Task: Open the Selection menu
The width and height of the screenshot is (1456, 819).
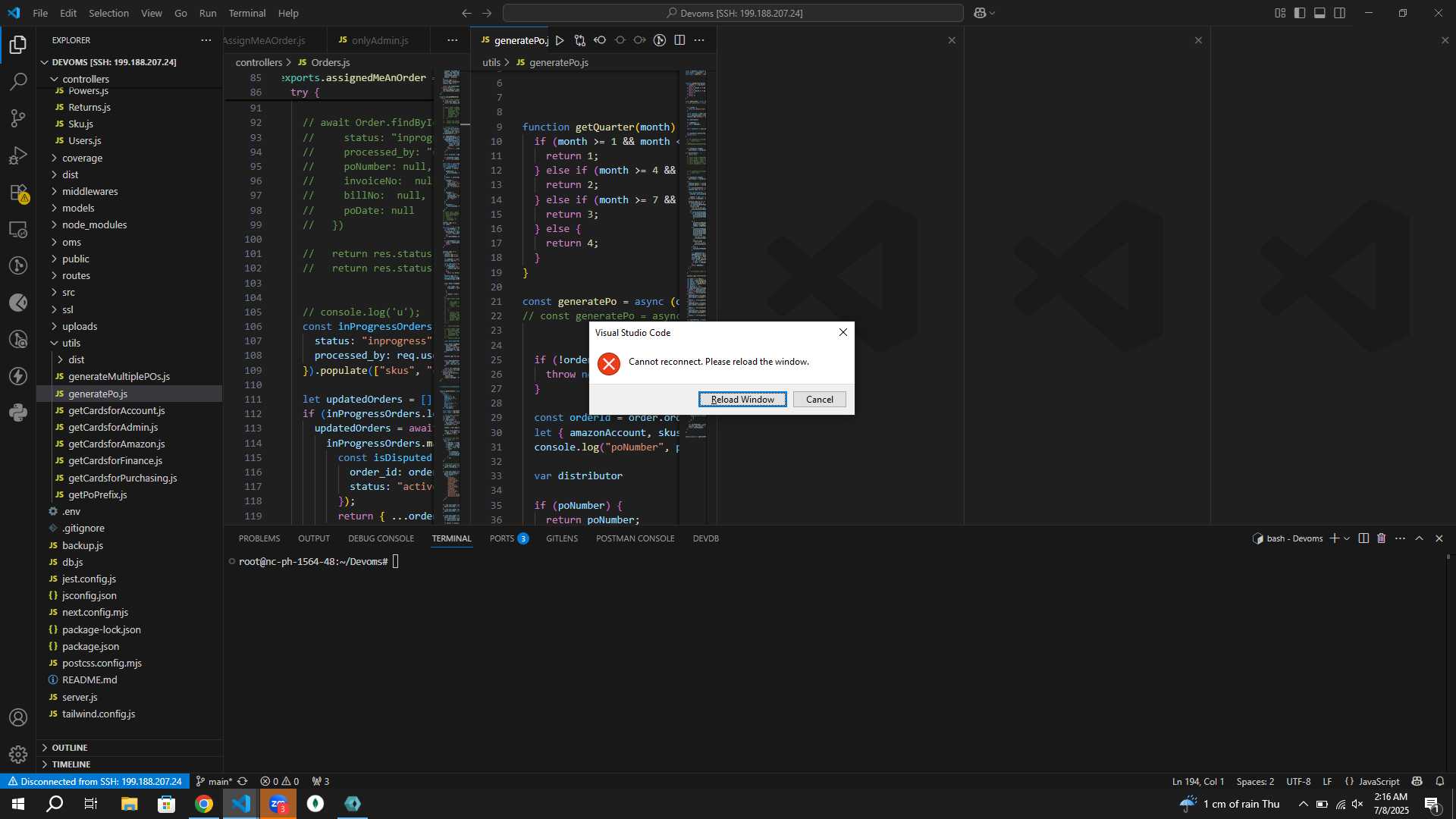Action: pos(108,13)
